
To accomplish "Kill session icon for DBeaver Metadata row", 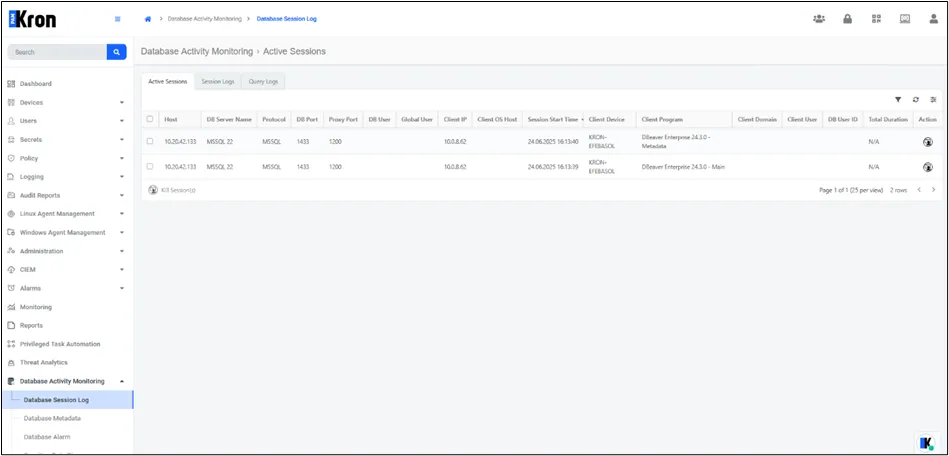I will tap(927, 142).
